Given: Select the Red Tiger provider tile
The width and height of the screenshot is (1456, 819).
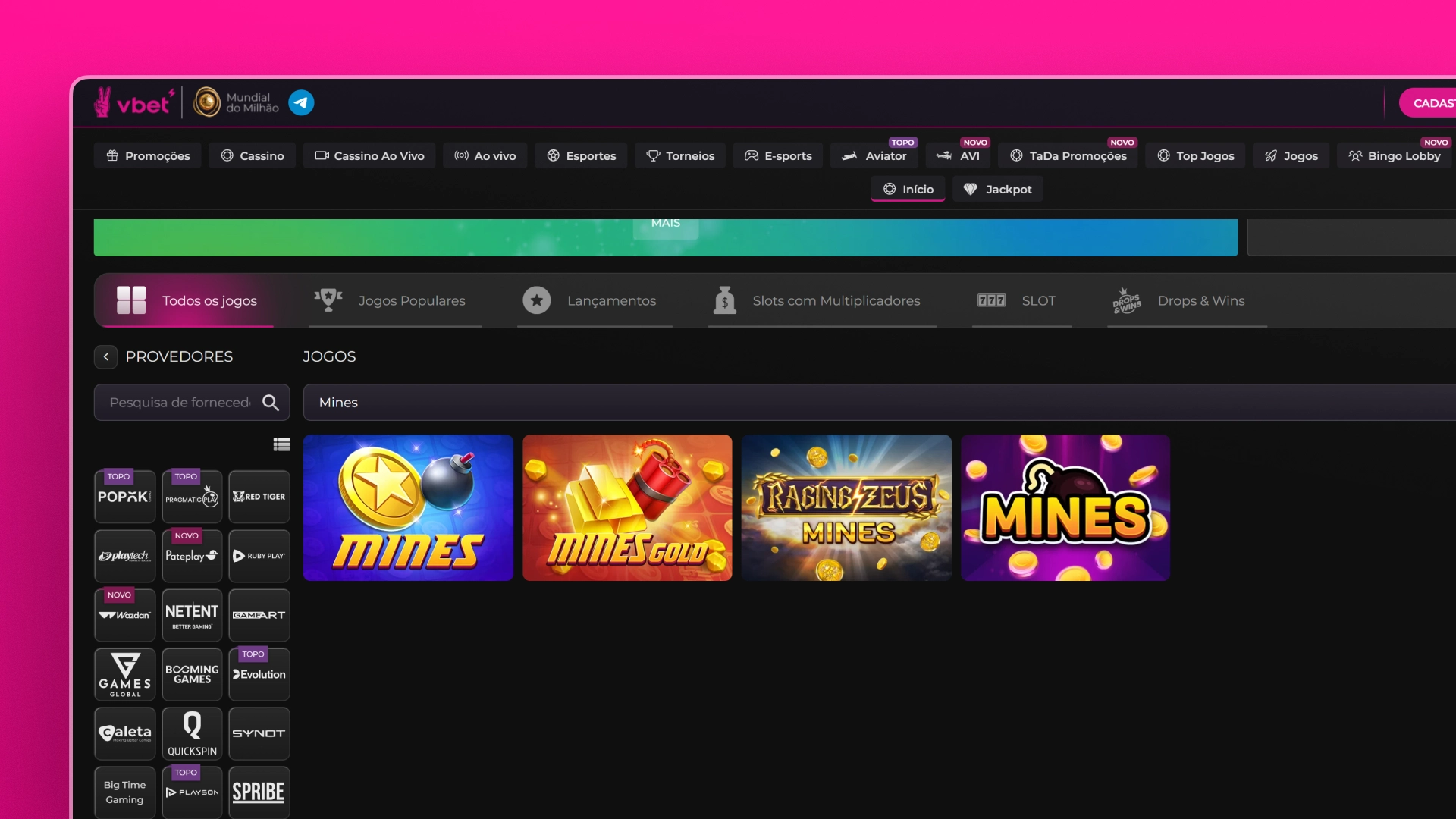Looking at the screenshot, I should click(x=259, y=497).
